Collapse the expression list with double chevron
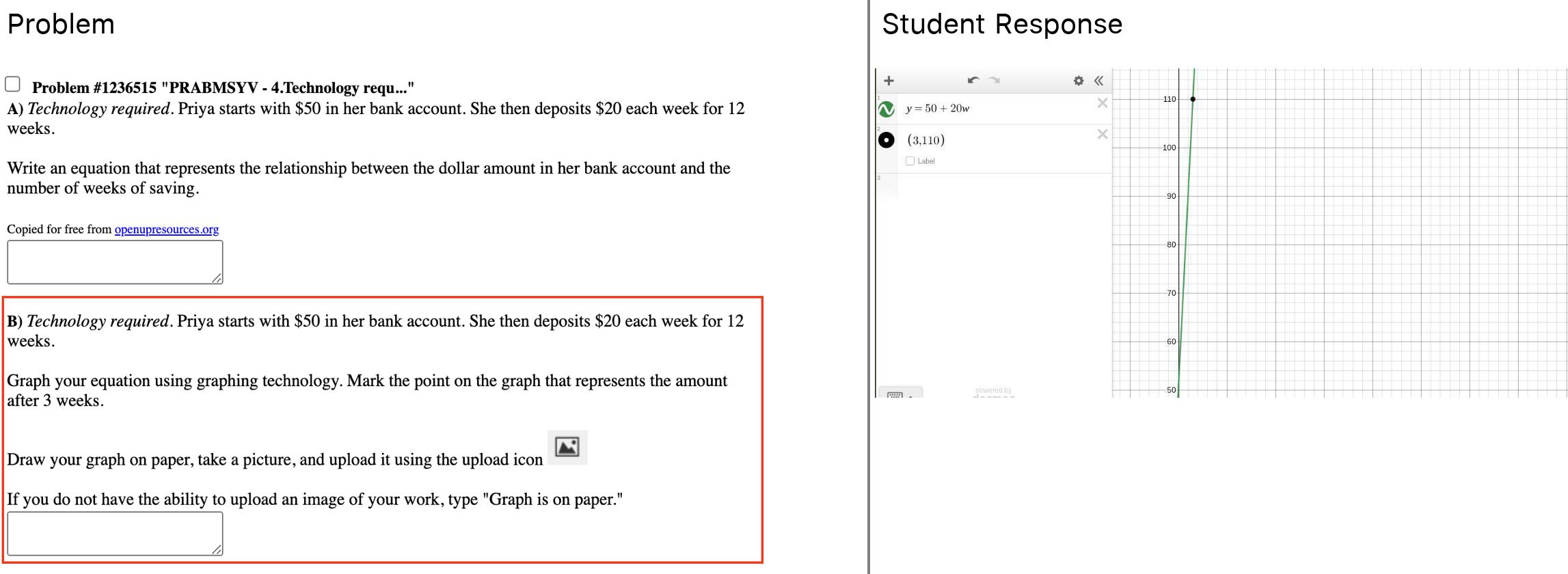 (x=1098, y=81)
